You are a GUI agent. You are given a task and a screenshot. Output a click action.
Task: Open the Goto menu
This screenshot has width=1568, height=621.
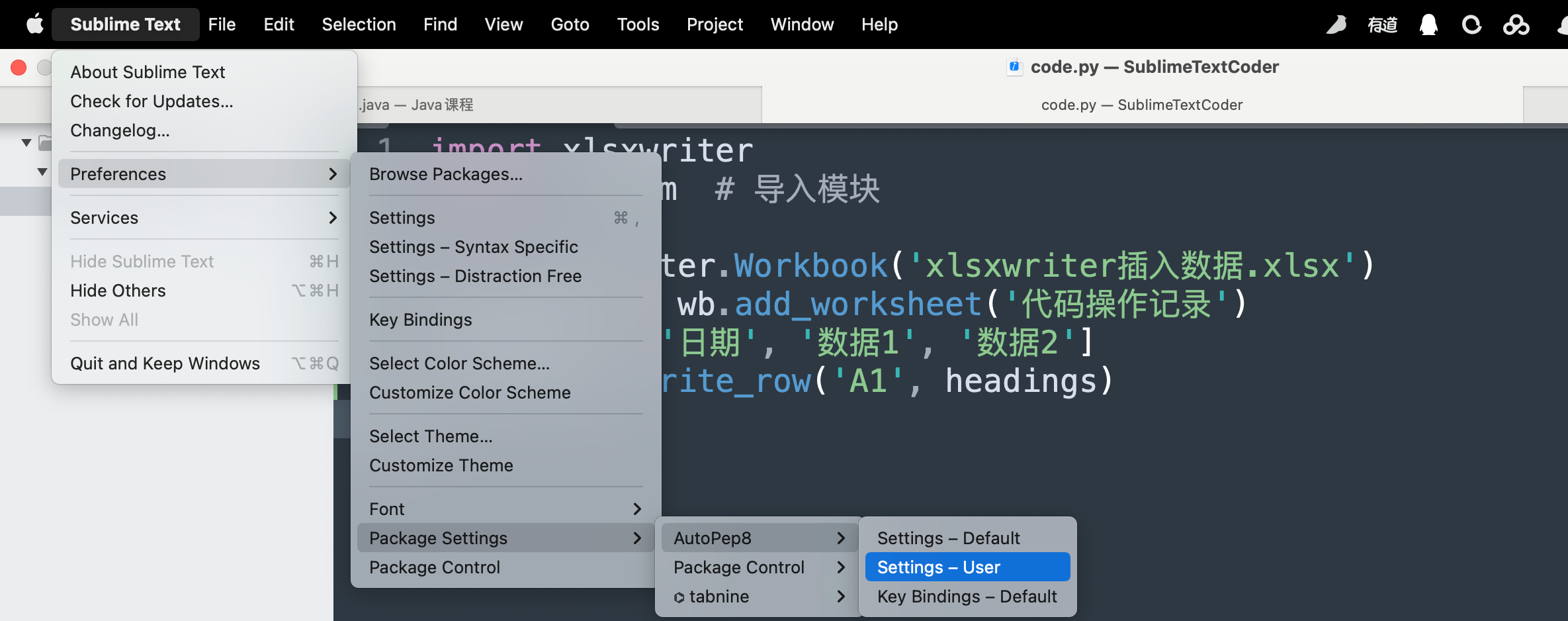tap(570, 24)
